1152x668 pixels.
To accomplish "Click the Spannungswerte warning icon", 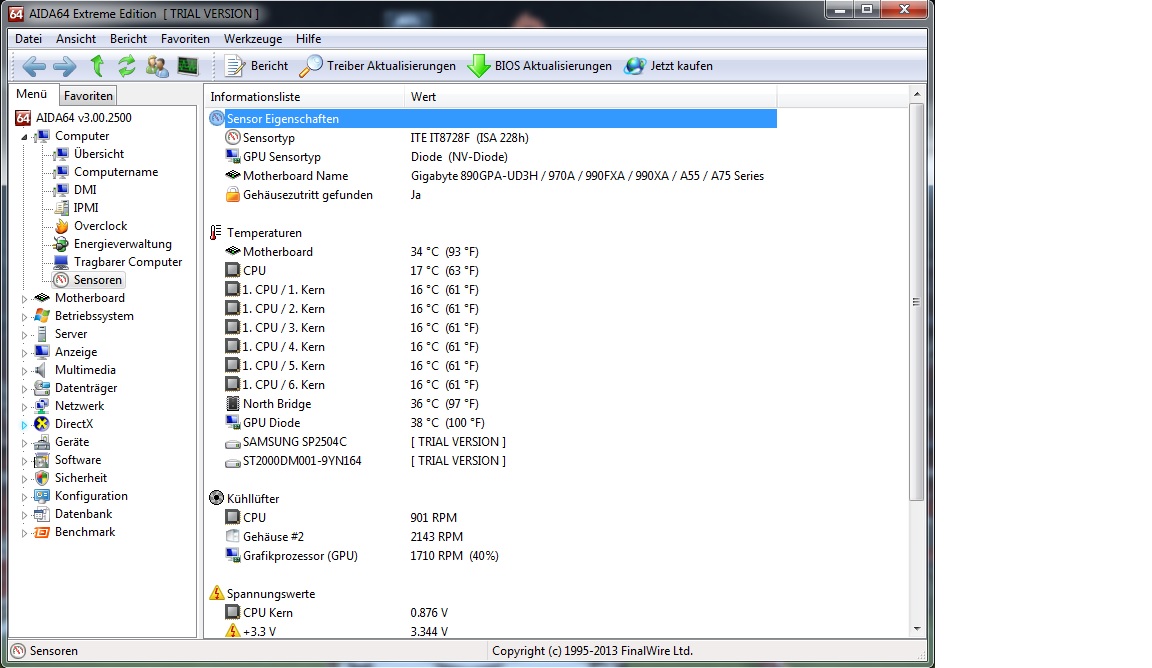I will click(x=216, y=593).
